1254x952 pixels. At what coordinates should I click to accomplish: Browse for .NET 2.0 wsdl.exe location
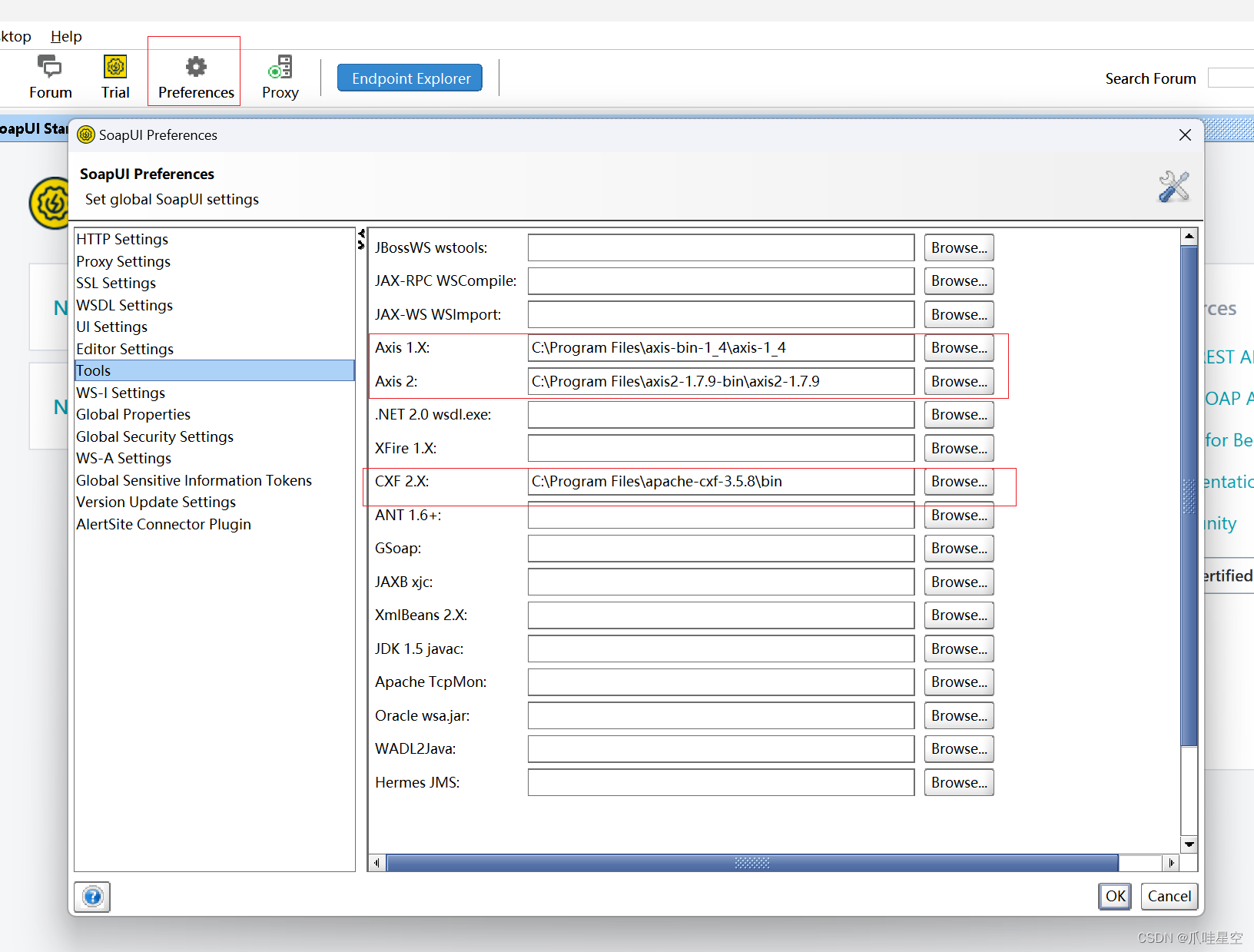pyautogui.click(x=959, y=415)
